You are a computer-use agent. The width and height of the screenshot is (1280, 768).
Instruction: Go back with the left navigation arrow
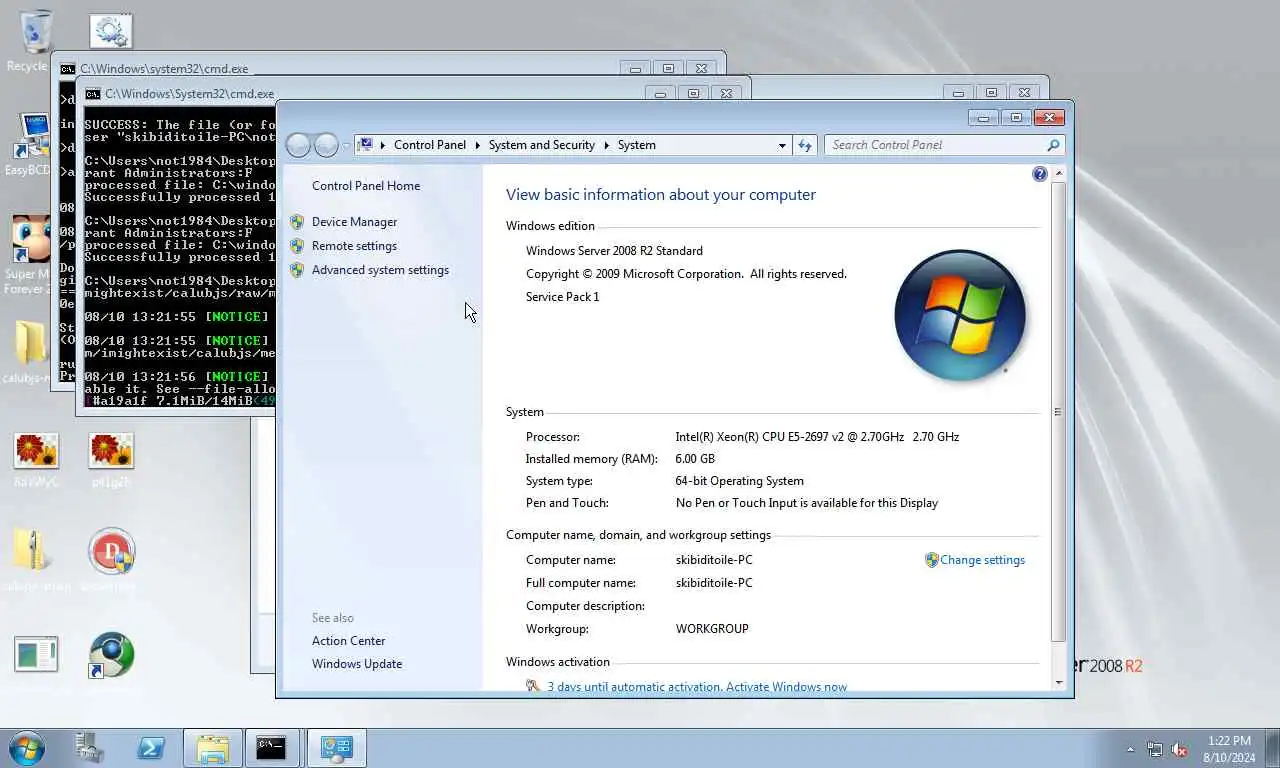tap(298, 145)
